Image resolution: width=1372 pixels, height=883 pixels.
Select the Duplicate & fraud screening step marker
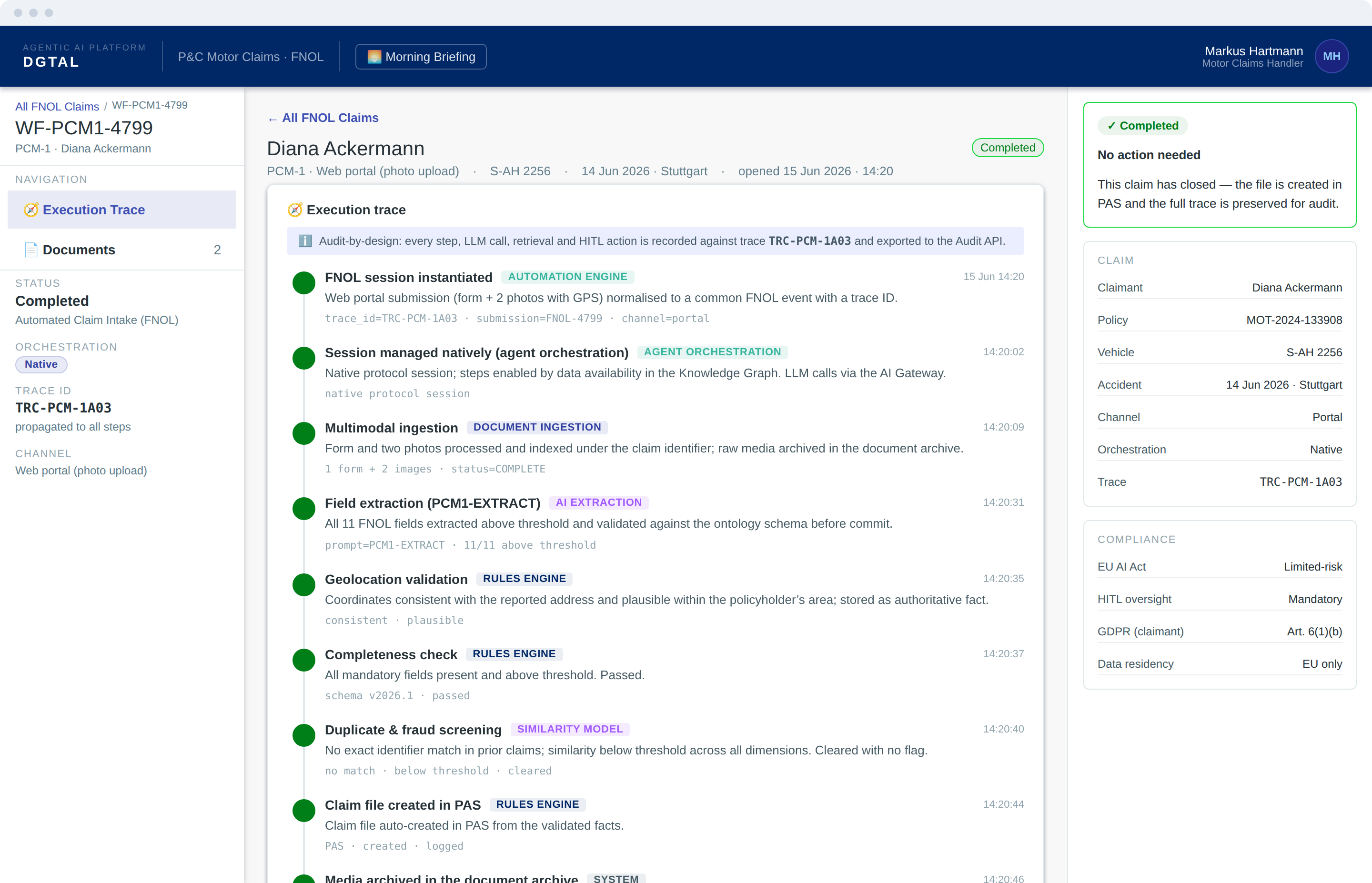click(304, 734)
